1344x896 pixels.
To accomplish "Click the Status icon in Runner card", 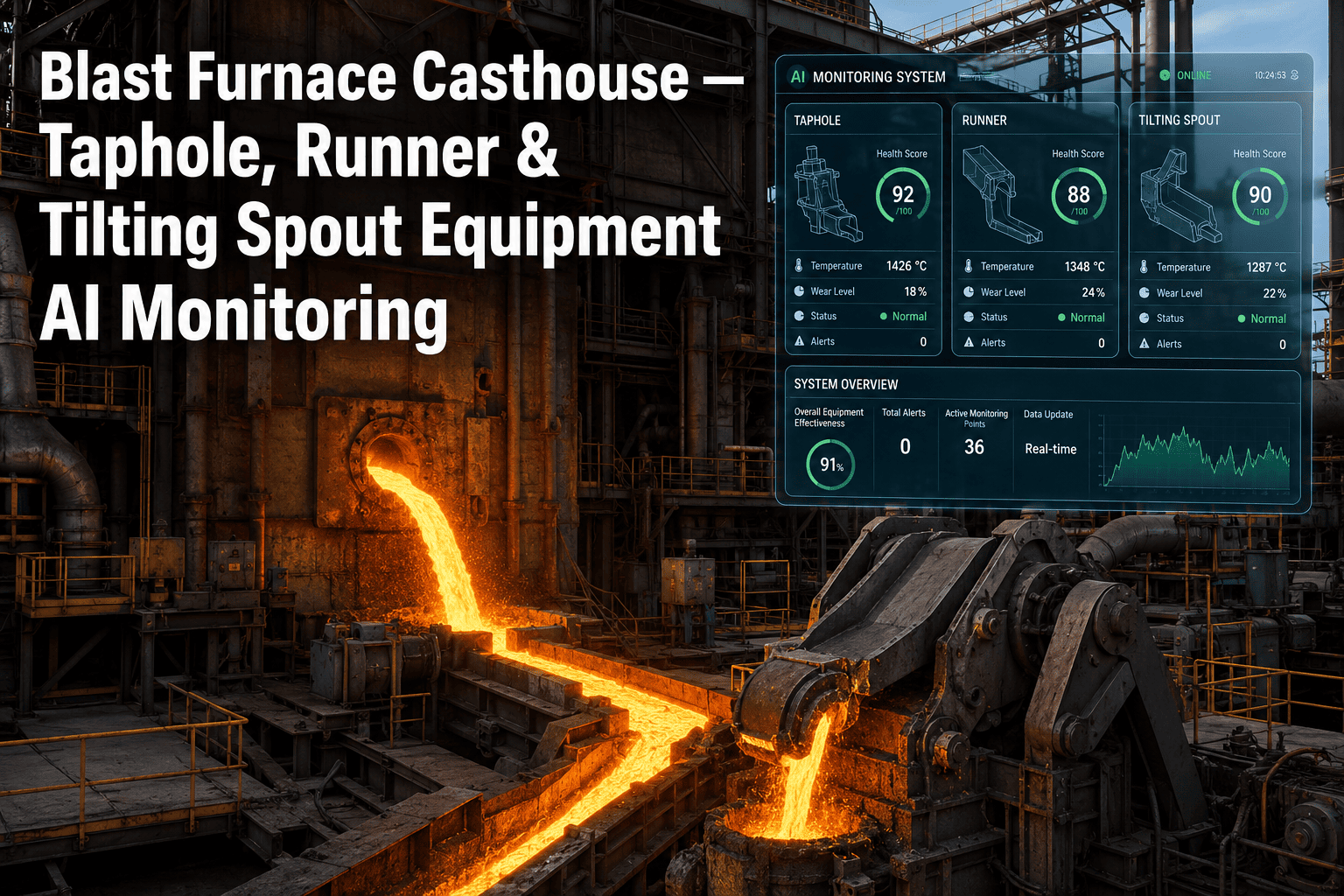I will pos(969,317).
